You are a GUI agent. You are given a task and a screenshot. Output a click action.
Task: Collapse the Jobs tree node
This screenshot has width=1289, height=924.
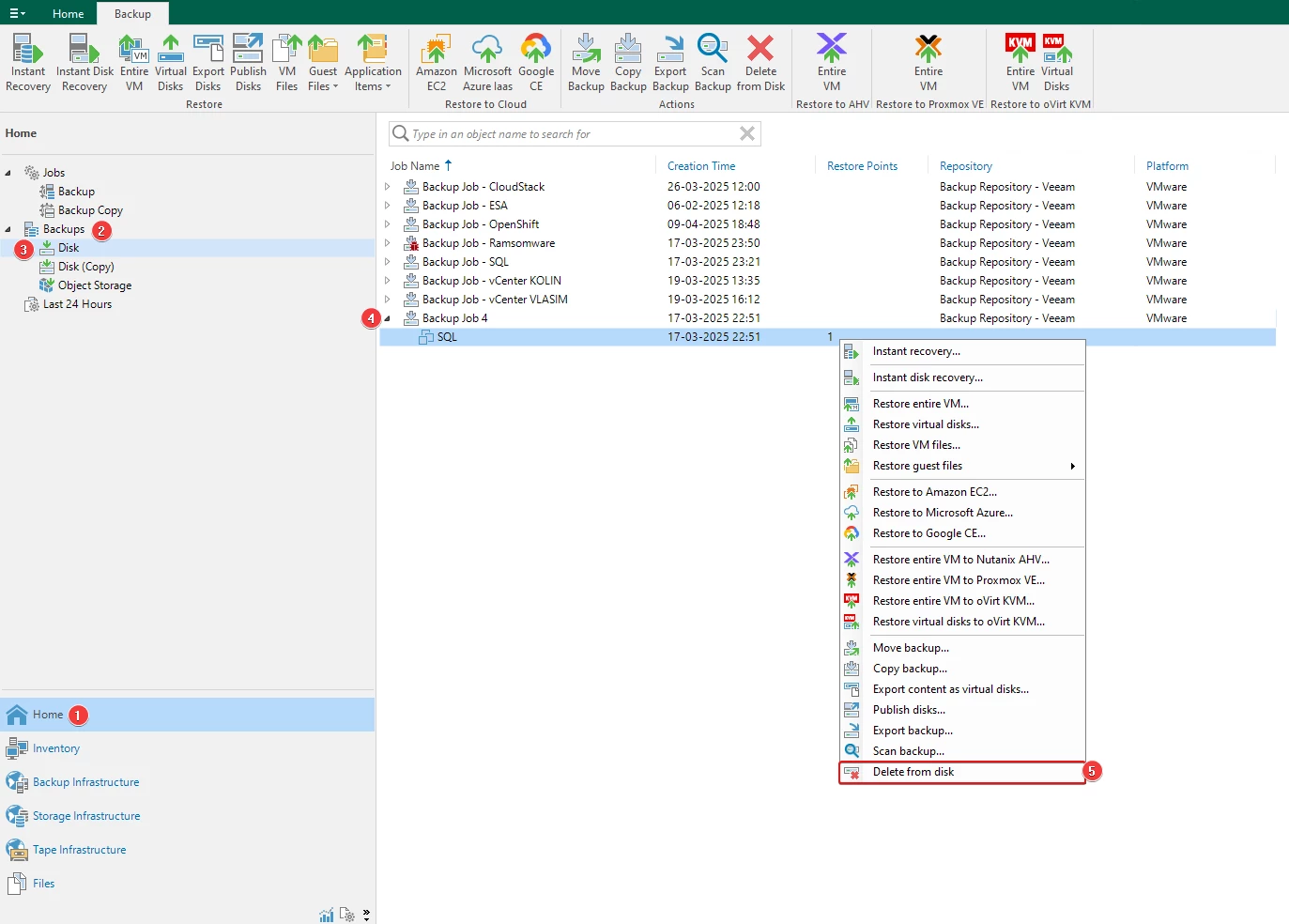(x=8, y=173)
